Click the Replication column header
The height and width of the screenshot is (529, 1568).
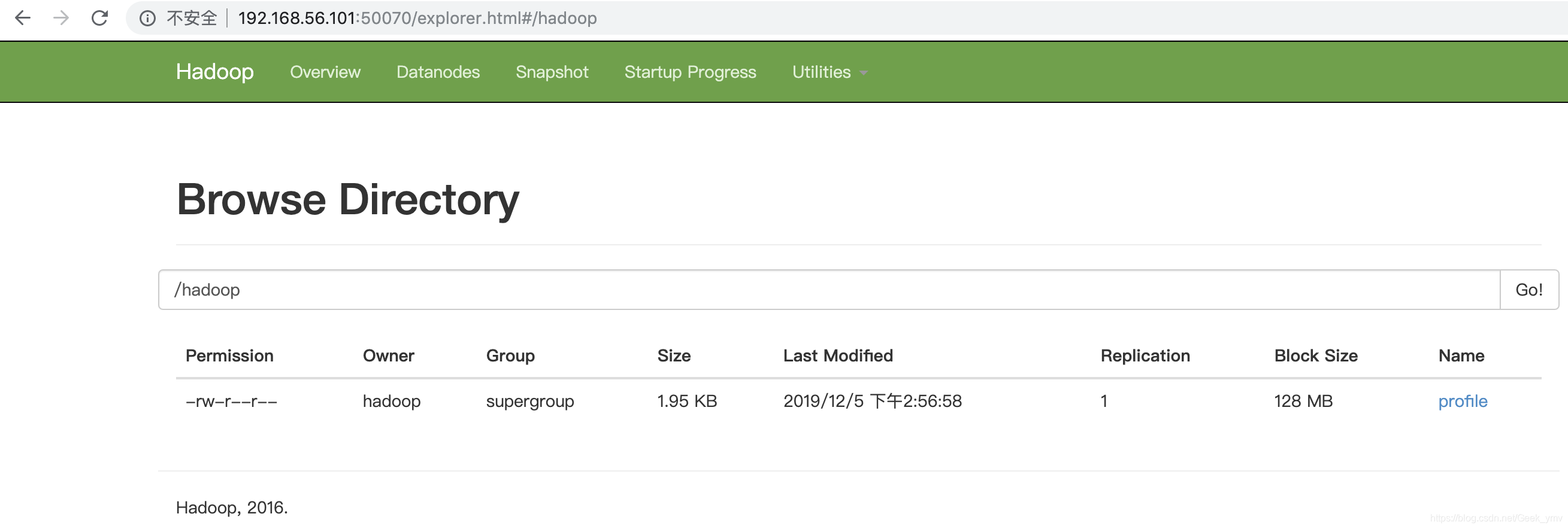pos(1145,355)
